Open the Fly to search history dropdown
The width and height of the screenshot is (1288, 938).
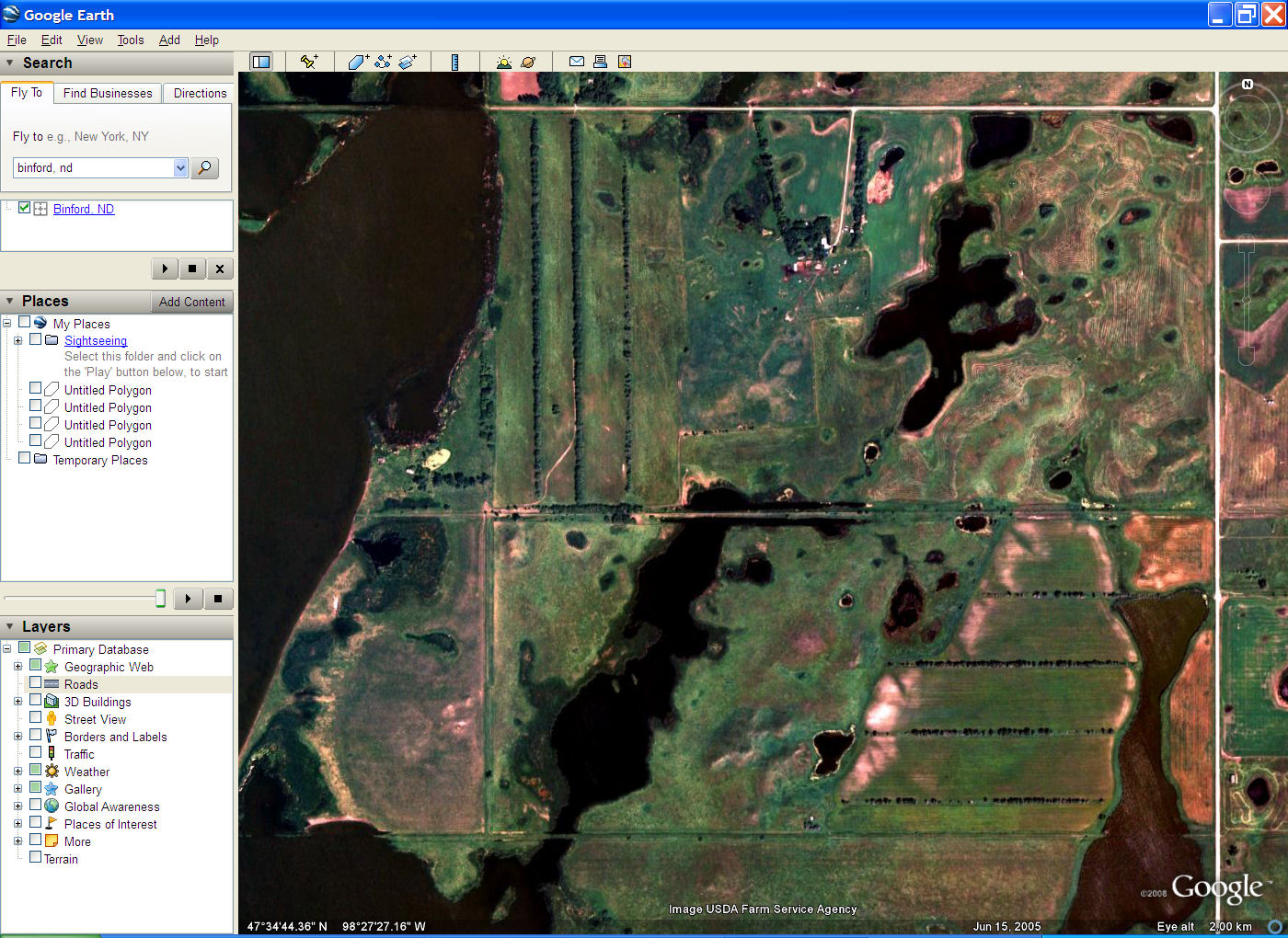pos(180,167)
